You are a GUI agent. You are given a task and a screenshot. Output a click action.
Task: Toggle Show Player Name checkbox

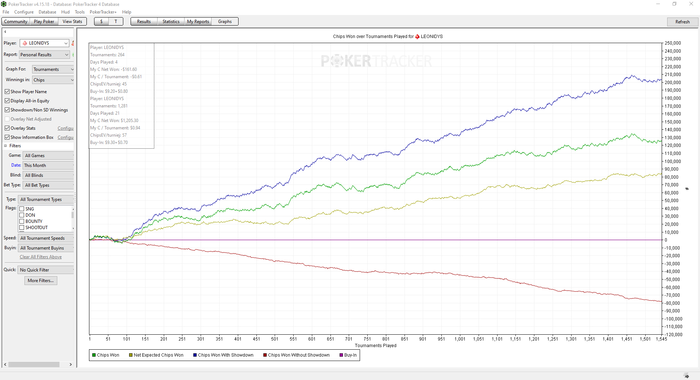(7, 92)
